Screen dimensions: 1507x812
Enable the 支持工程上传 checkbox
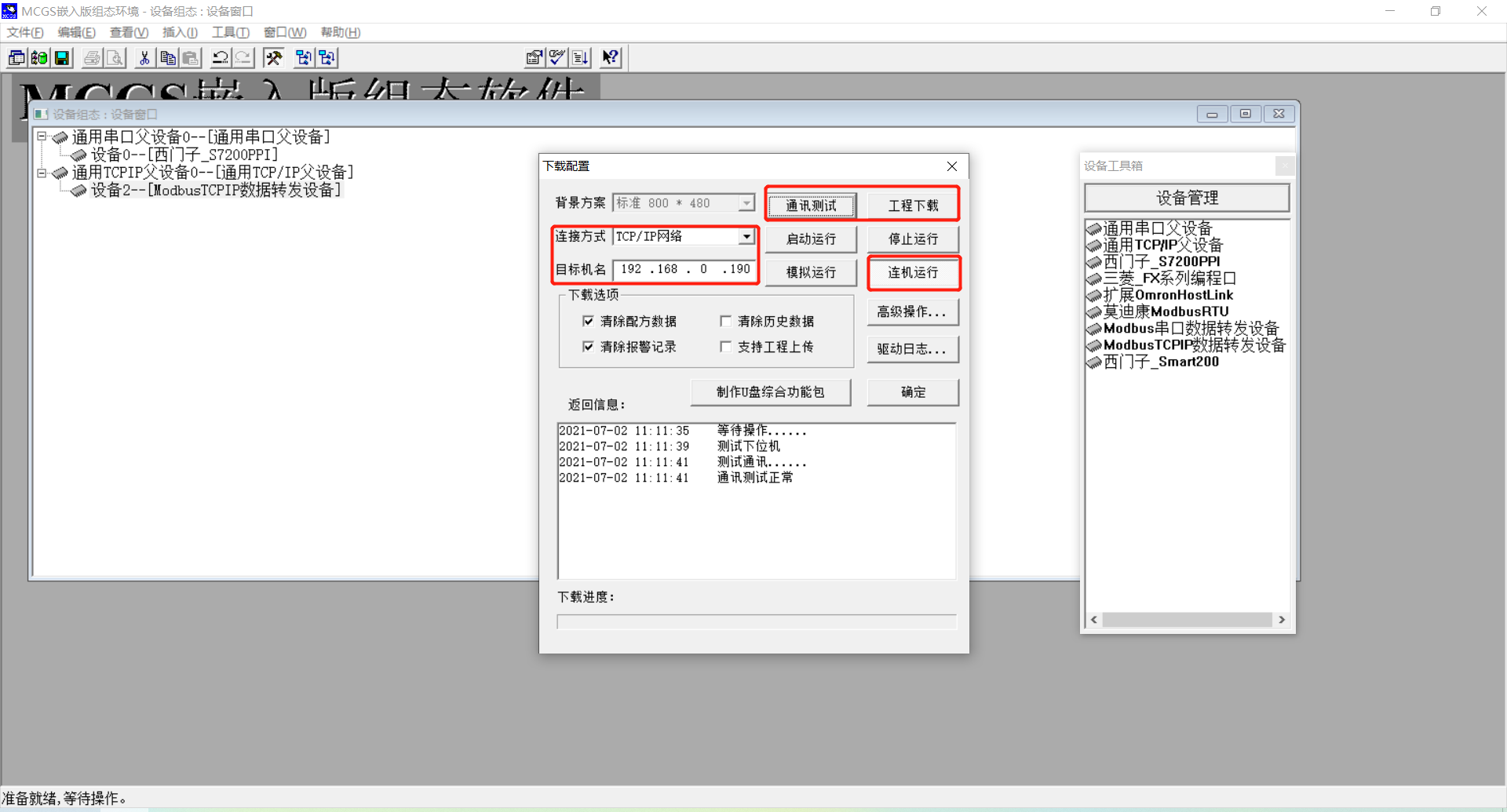725,347
